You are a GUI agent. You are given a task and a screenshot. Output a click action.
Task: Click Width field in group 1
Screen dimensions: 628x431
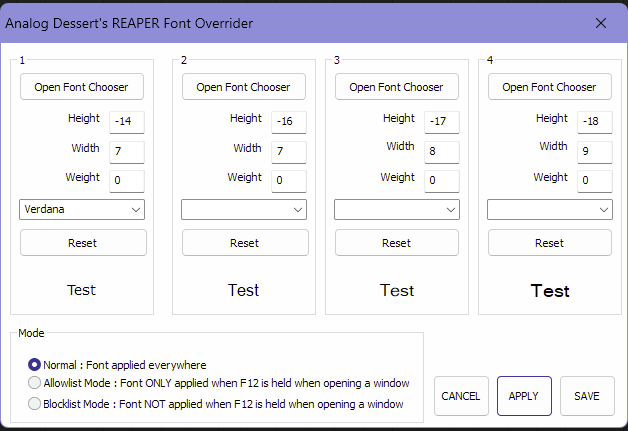[x=127, y=152]
